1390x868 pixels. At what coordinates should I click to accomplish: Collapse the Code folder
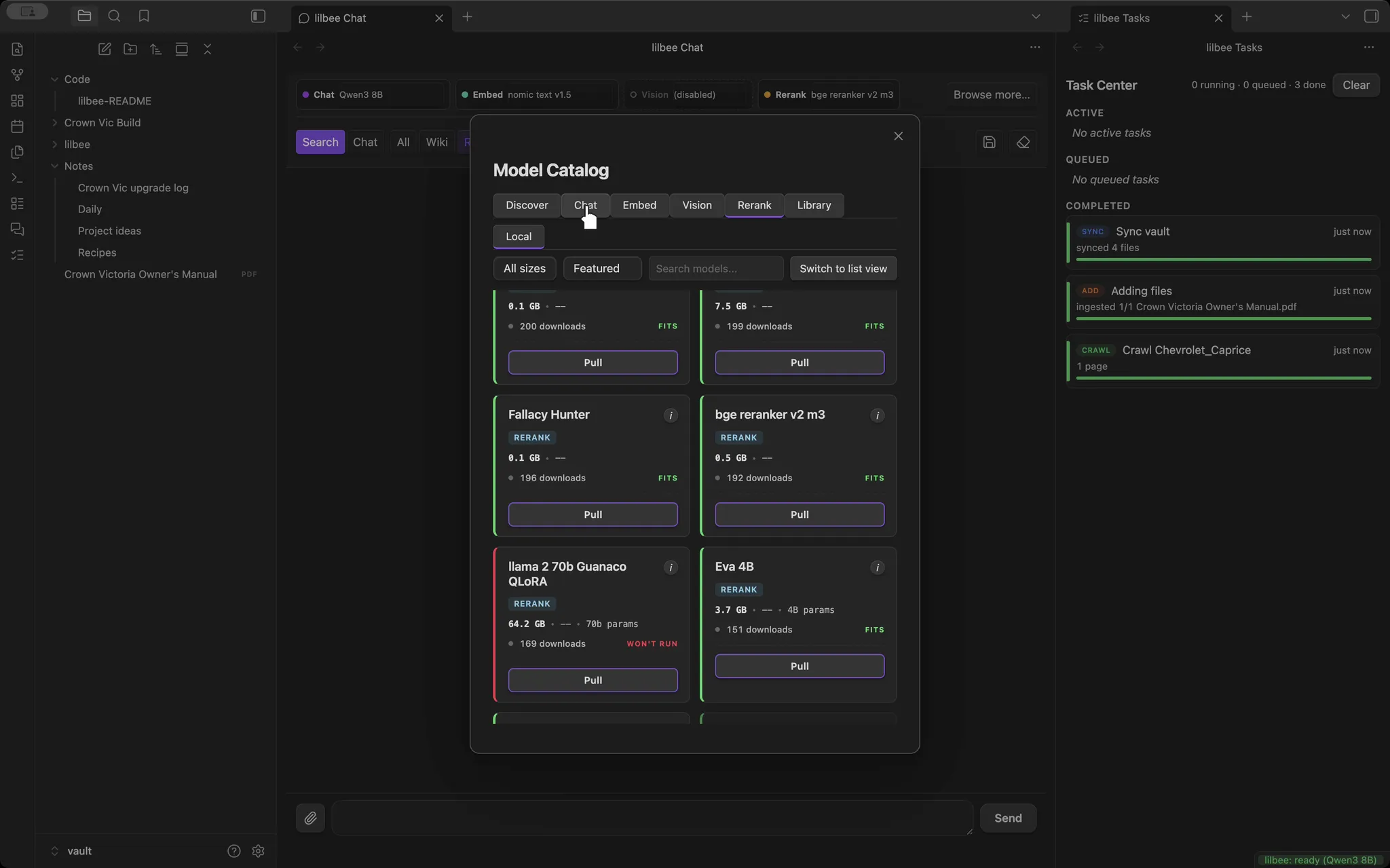pos(54,79)
